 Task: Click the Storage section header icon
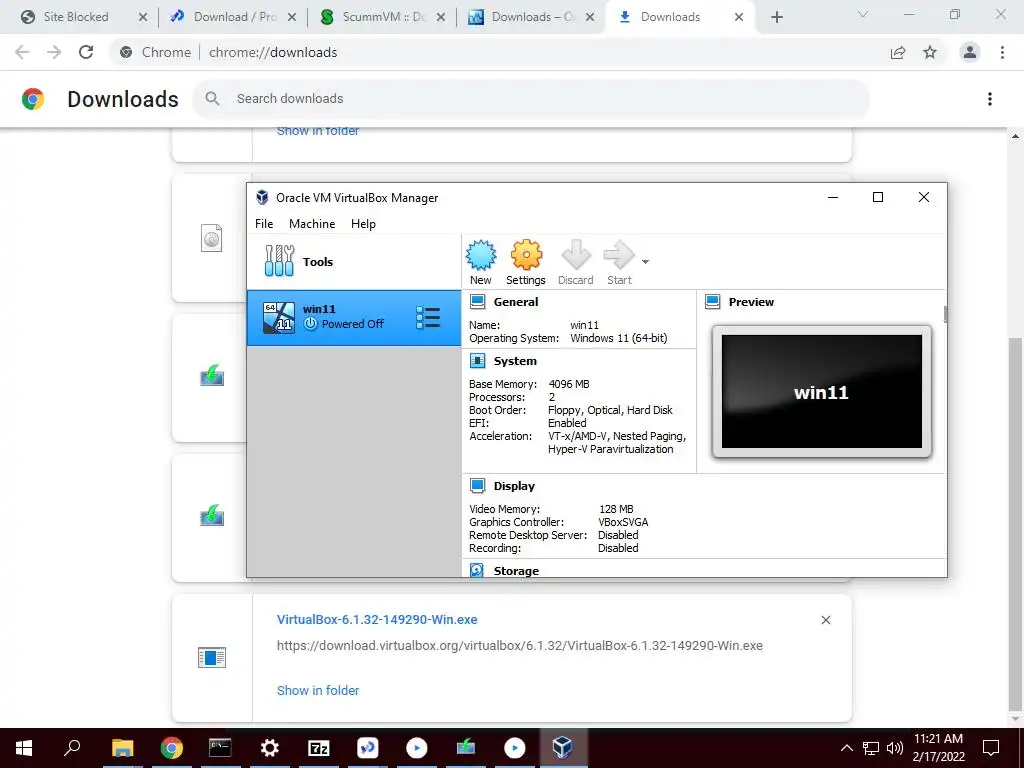click(x=477, y=570)
